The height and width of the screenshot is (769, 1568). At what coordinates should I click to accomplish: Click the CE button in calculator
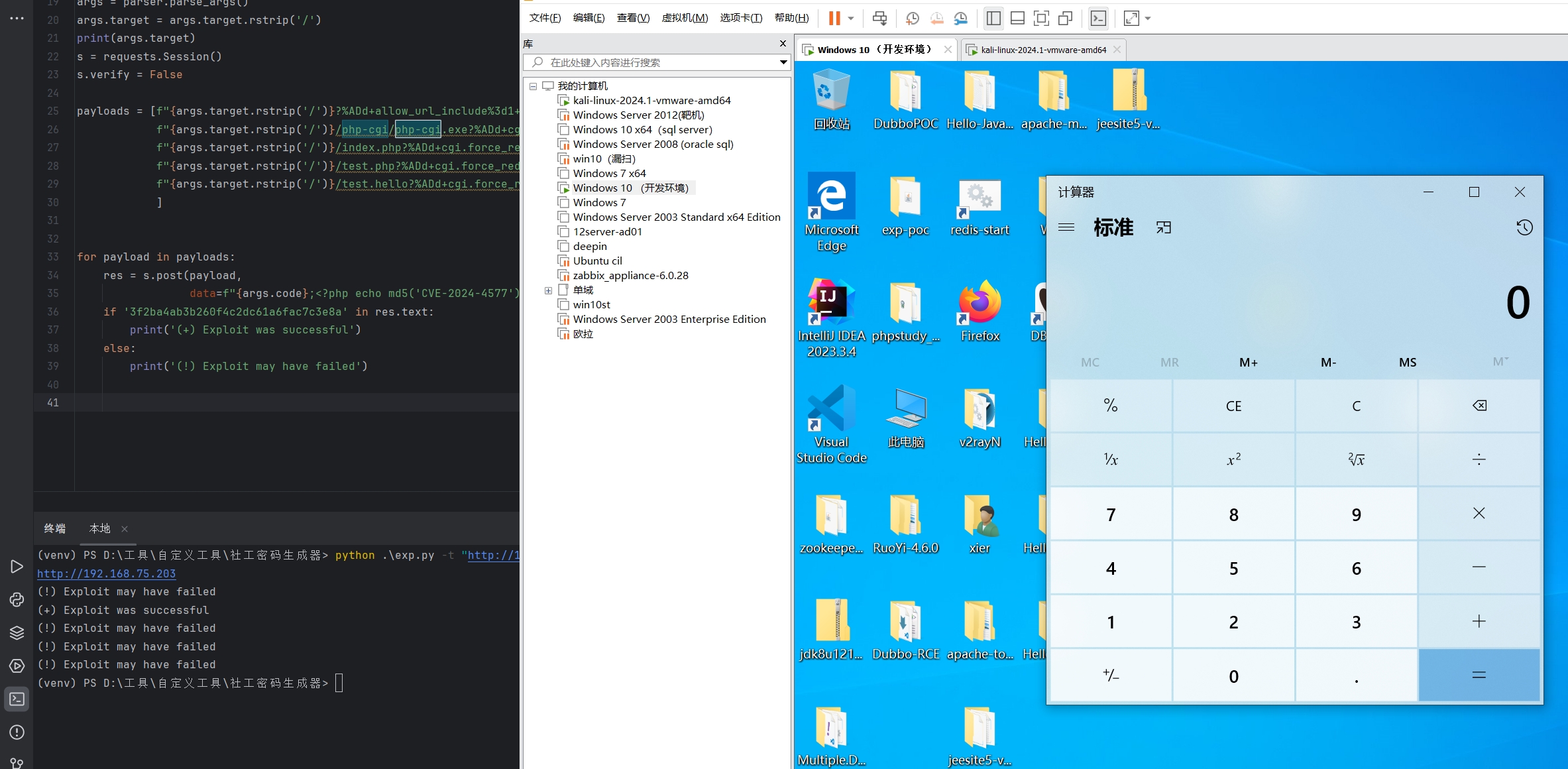pos(1233,406)
